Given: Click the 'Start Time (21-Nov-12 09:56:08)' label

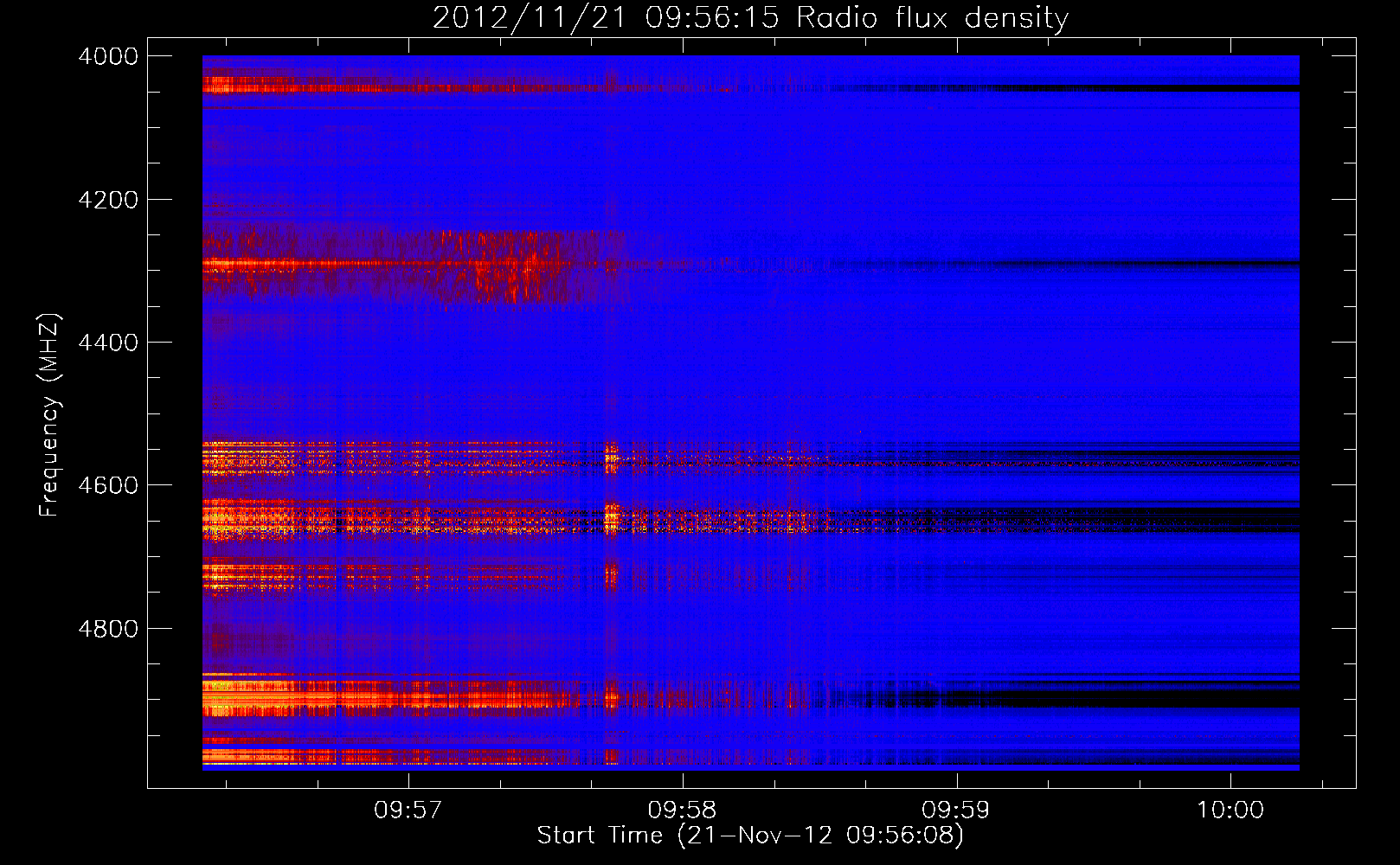Looking at the screenshot, I should pyautogui.click(x=750, y=836).
